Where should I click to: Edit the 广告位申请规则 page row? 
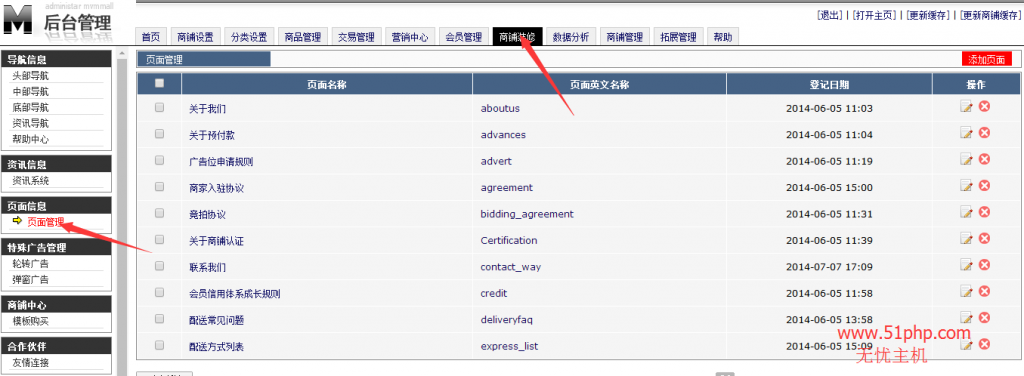967,160
